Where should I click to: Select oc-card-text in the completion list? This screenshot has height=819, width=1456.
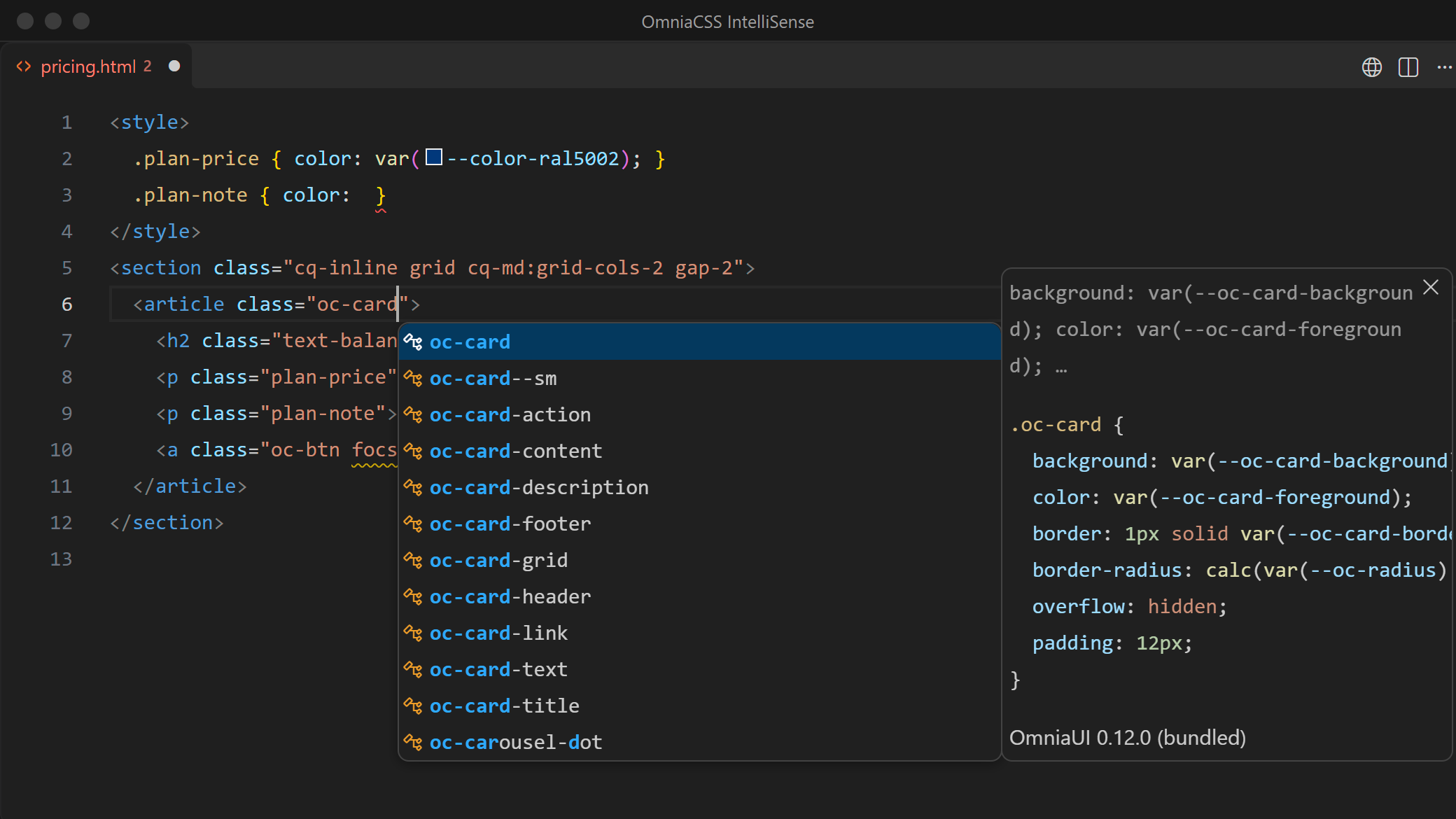[699, 669]
